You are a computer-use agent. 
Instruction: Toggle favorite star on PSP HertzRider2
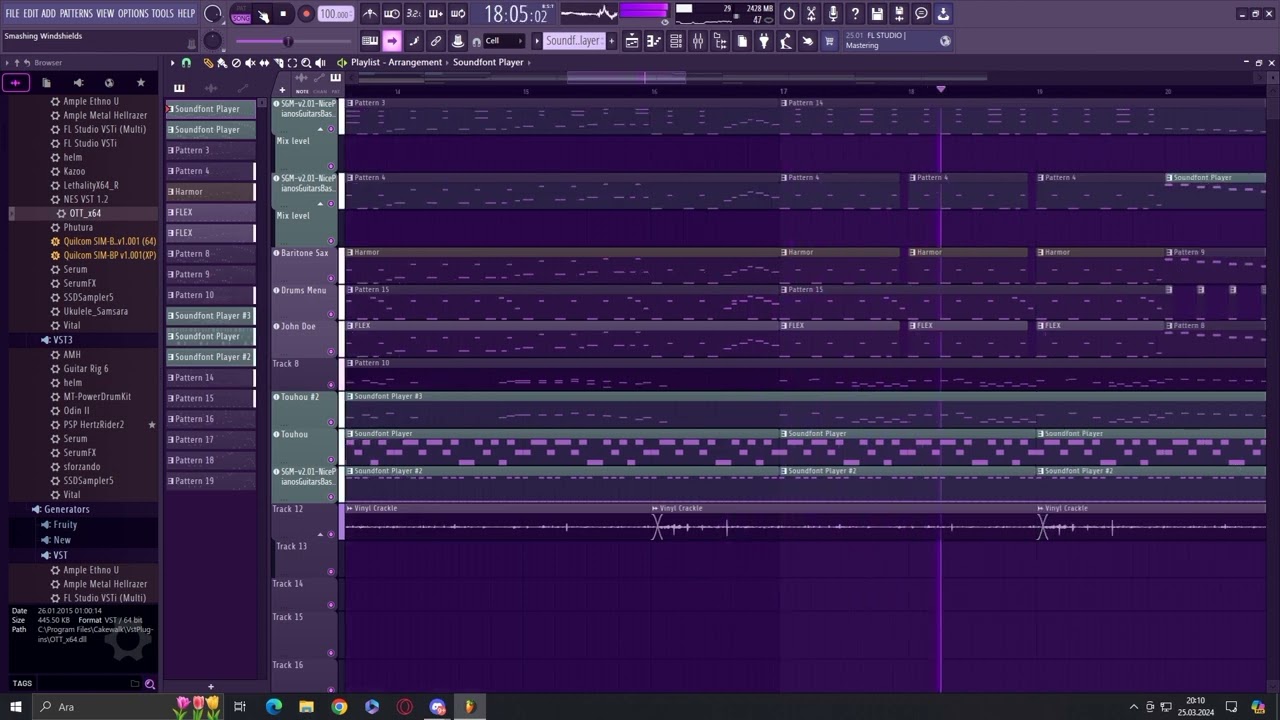click(152, 425)
